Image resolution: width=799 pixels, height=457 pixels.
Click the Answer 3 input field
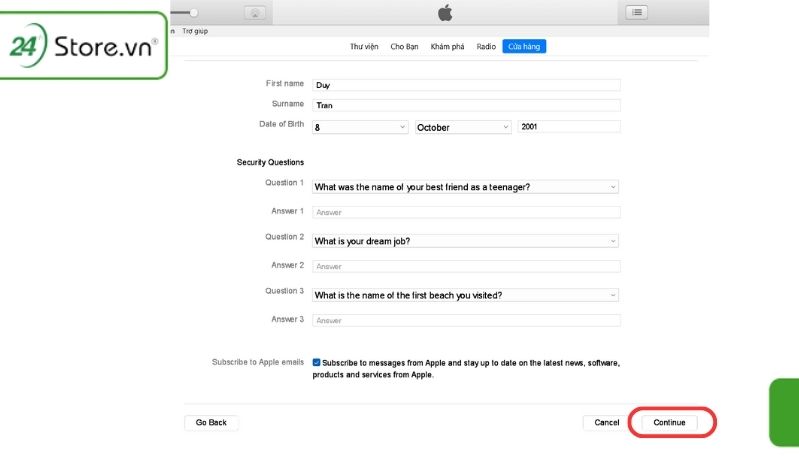466,320
